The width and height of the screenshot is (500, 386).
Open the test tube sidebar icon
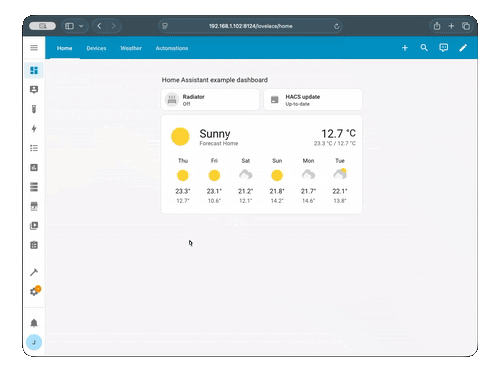click(34, 109)
